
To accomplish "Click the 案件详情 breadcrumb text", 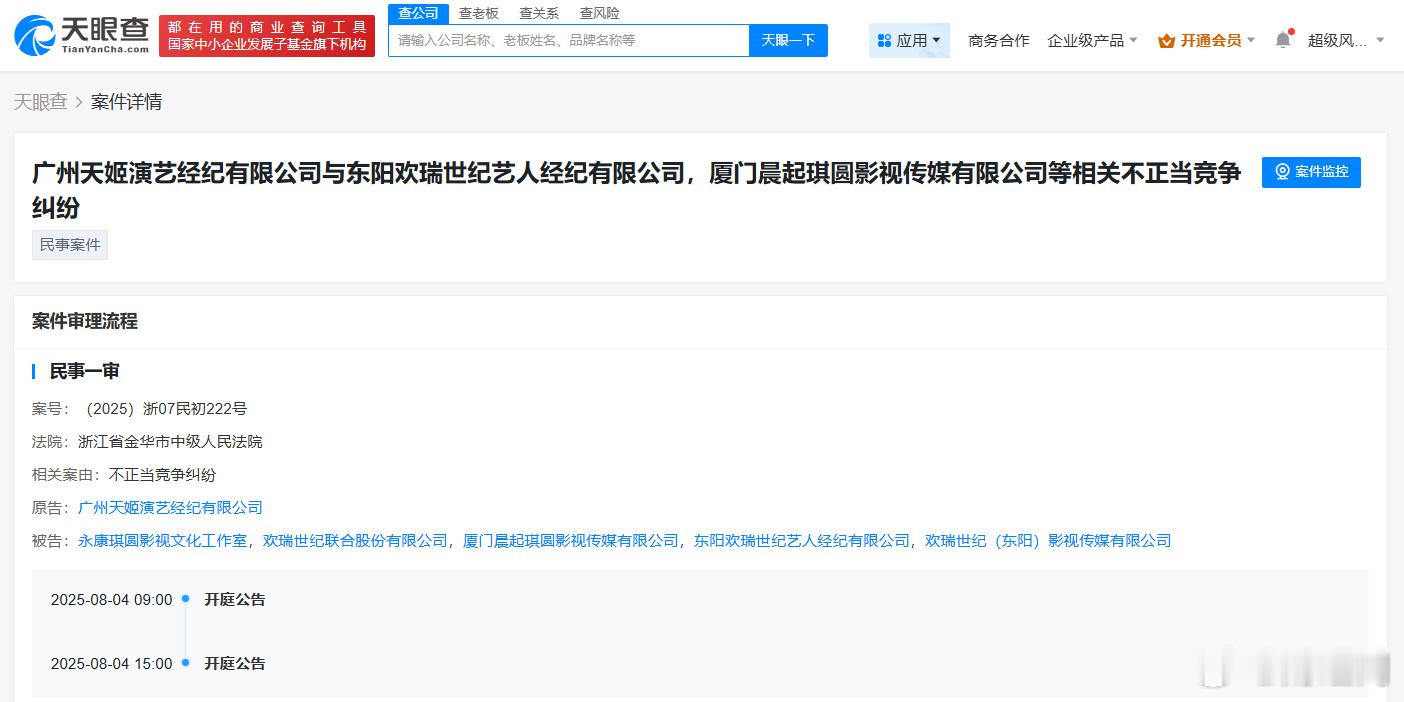I will point(126,102).
